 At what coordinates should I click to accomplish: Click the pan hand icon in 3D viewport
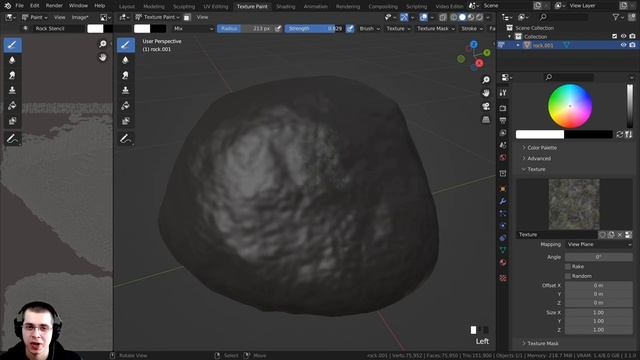coord(486,93)
